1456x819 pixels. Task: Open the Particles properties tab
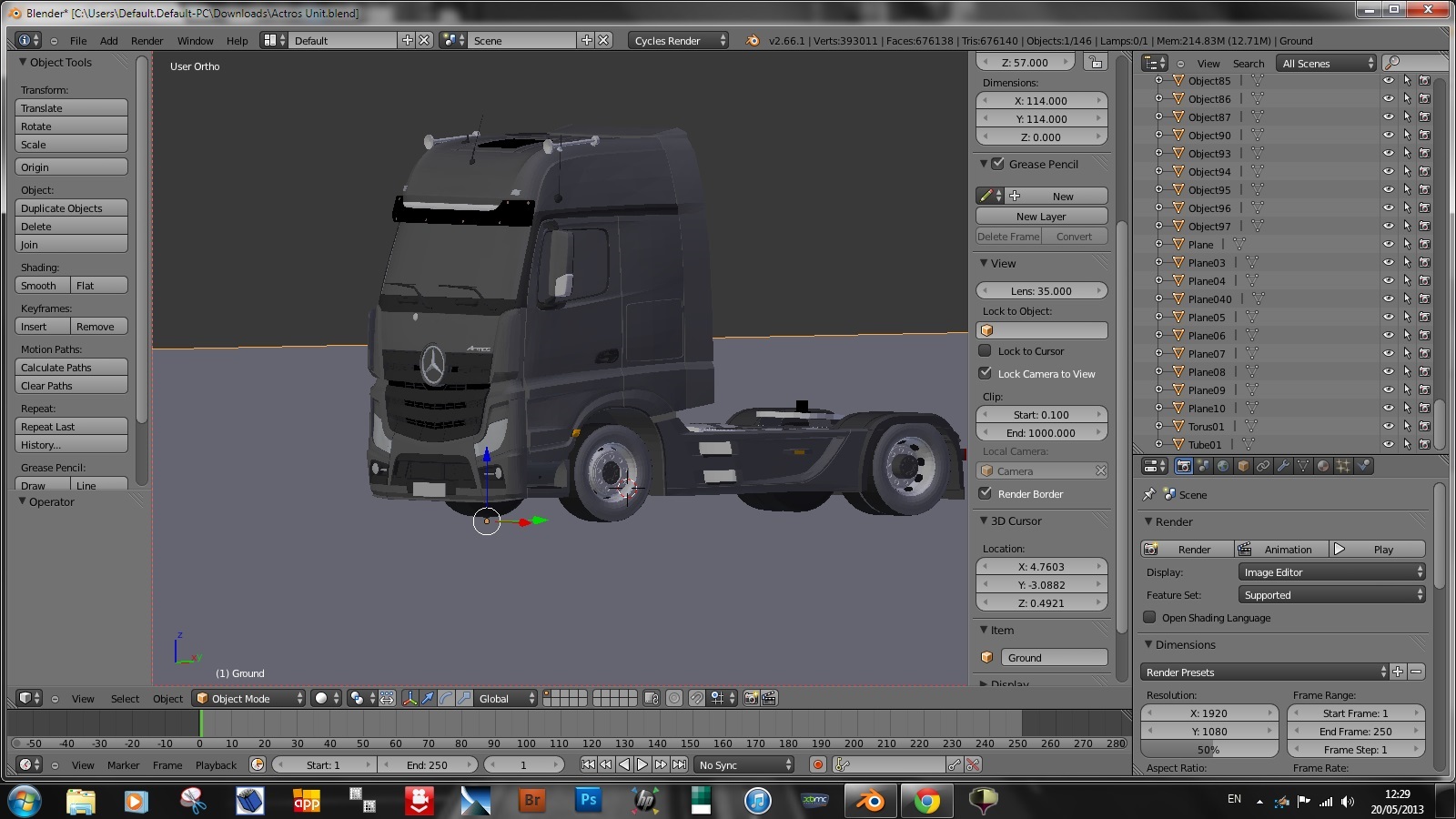(x=1343, y=466)
